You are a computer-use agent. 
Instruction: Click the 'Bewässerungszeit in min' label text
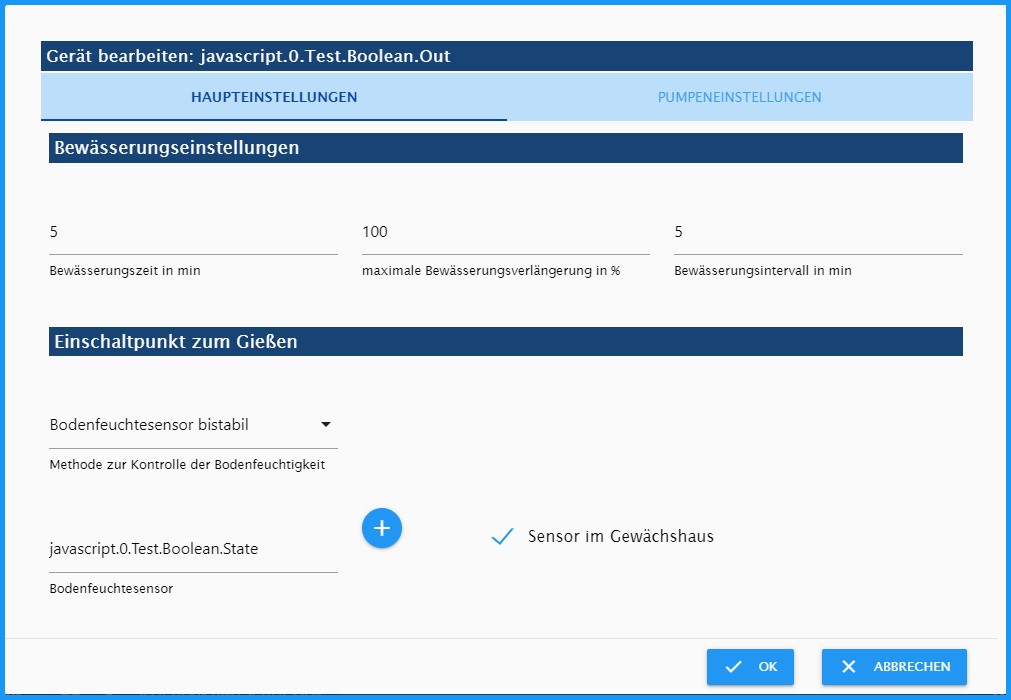tap(125, 271)
